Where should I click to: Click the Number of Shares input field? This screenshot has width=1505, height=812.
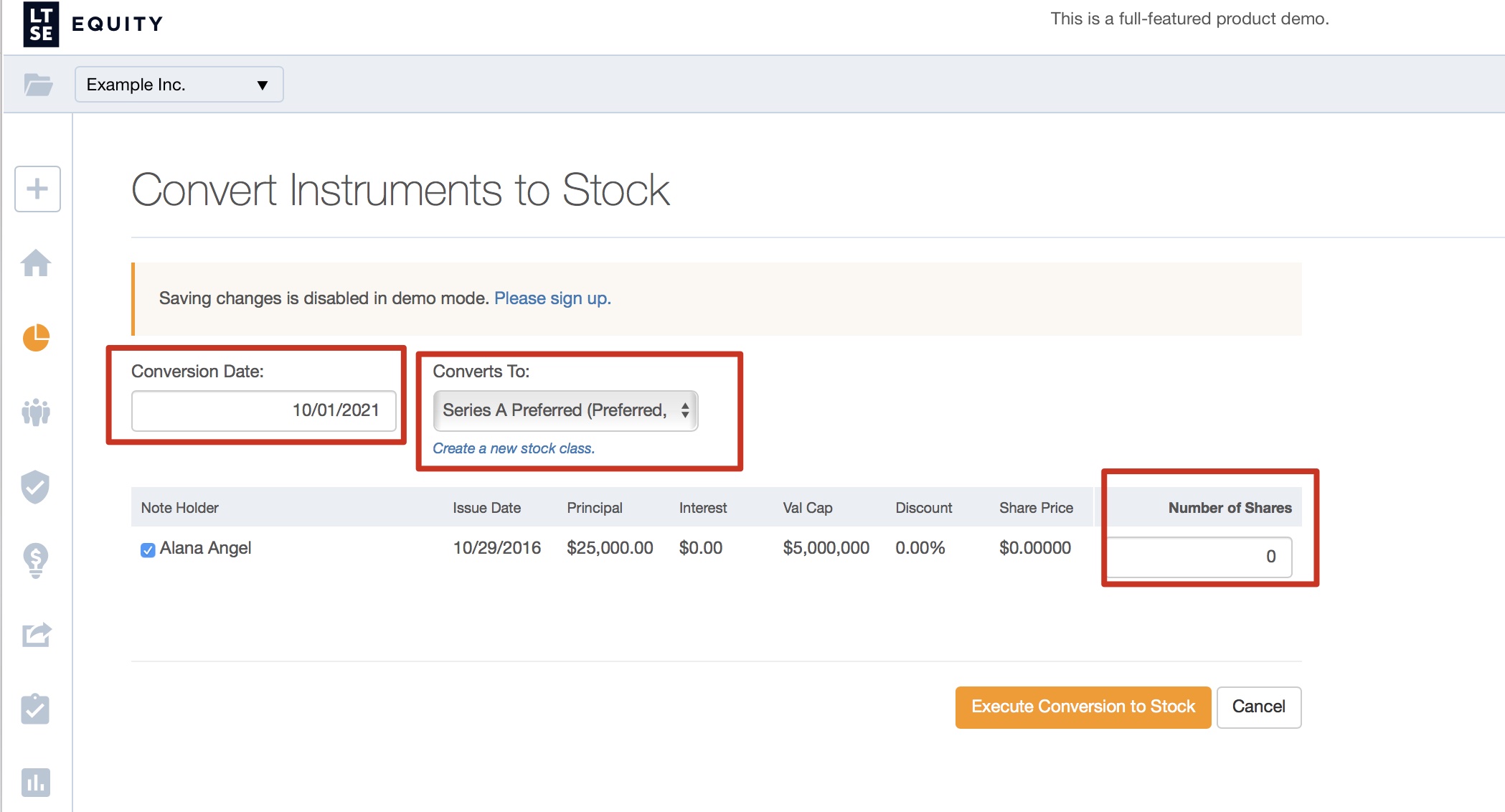1199,557
